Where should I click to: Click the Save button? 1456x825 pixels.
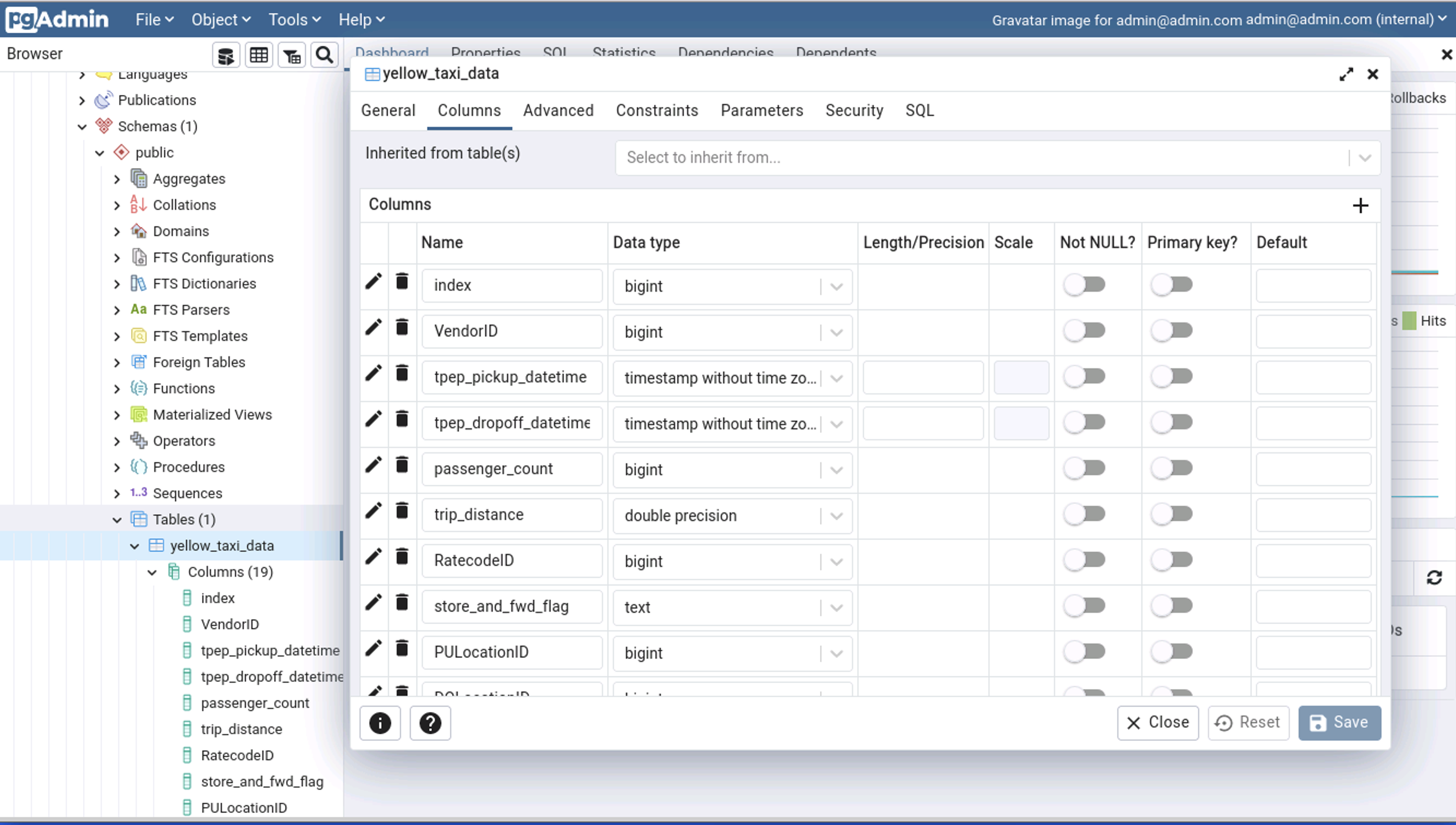(1340, 723)
